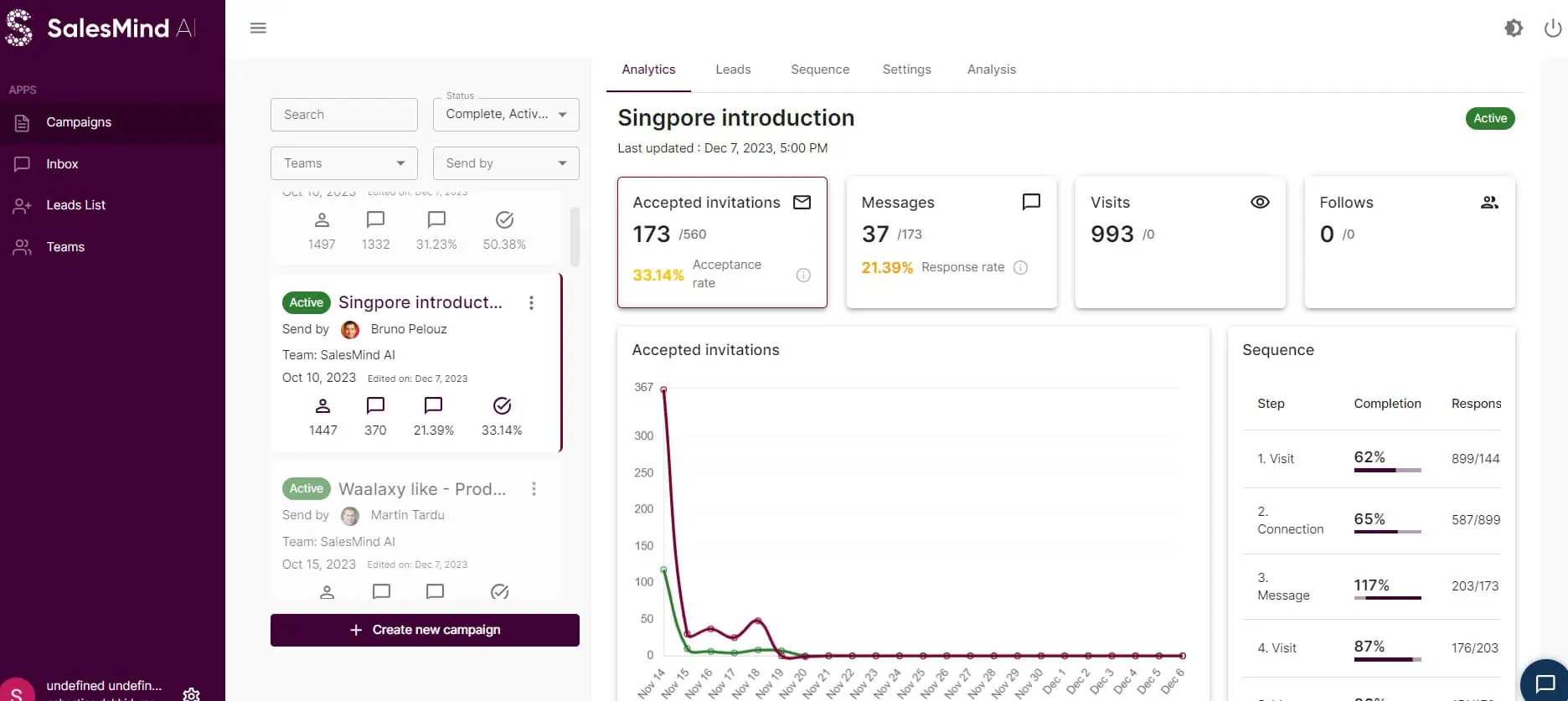Click Martin Tardu avatar
Viewport: 1568px width, 701px height.
[x=350, y=516]
